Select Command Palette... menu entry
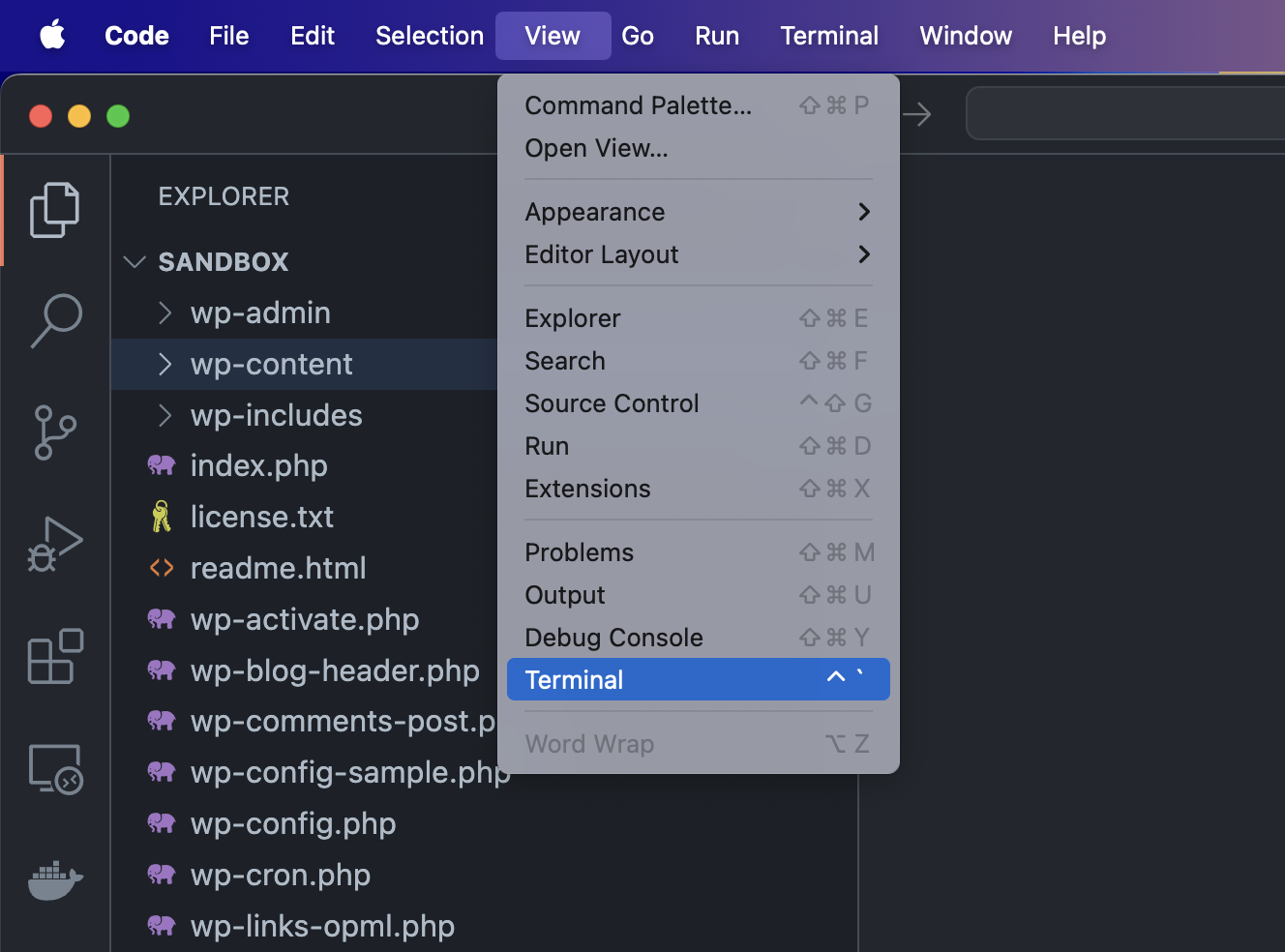1285x952 pixels. (x=698, y=105)
